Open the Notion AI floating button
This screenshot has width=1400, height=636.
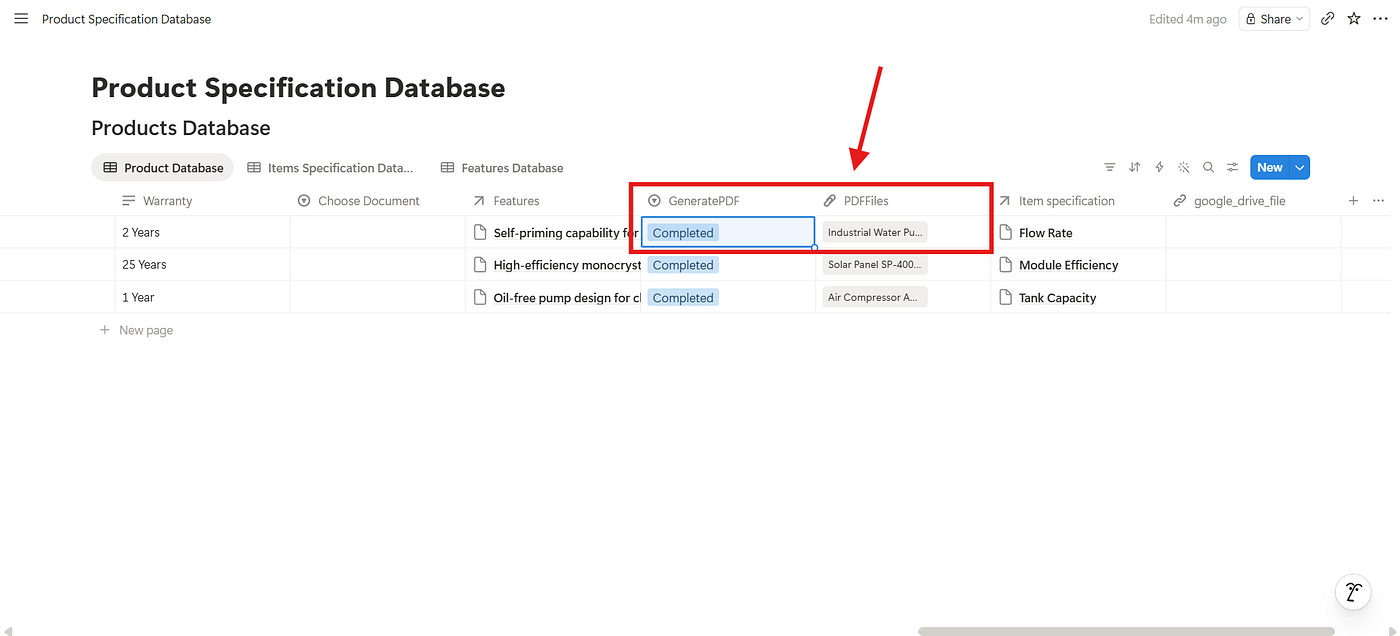click(x=1353, y=592)
